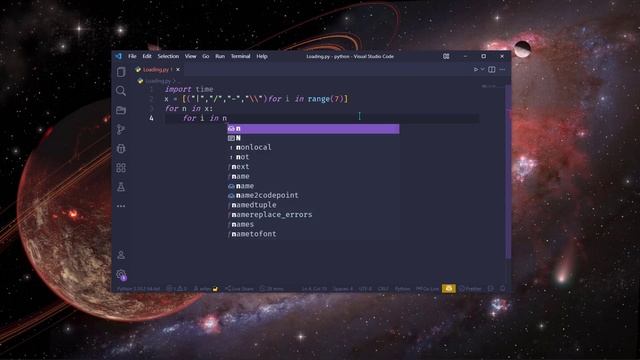Pick the 'not' keyword suggestion
Screen dimensions: 640x360
pos(313,157)
